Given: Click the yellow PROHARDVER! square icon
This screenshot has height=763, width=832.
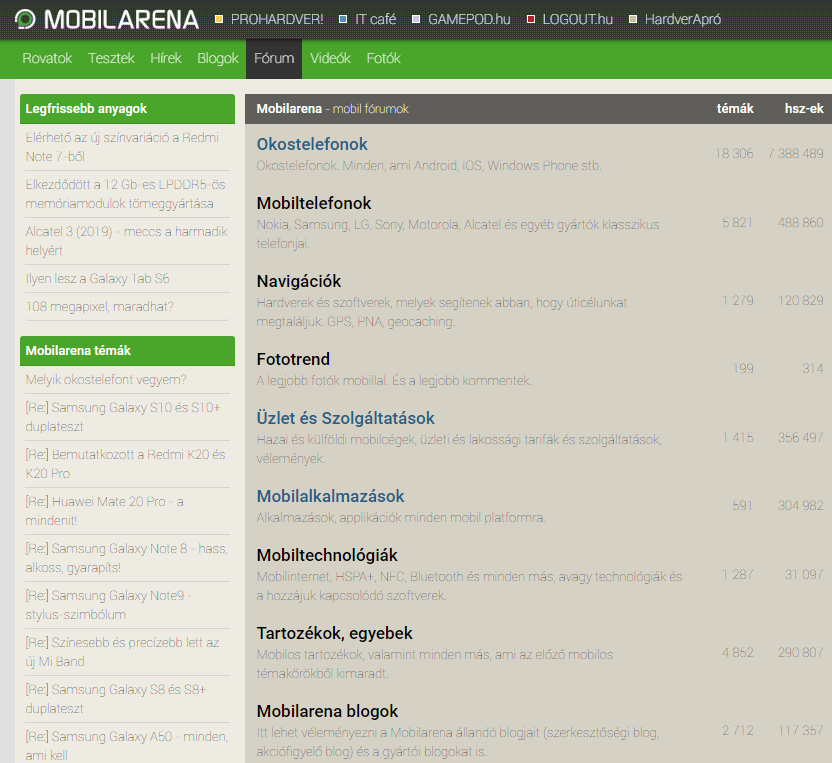Looking at the screenshot, I should point(219,20).
